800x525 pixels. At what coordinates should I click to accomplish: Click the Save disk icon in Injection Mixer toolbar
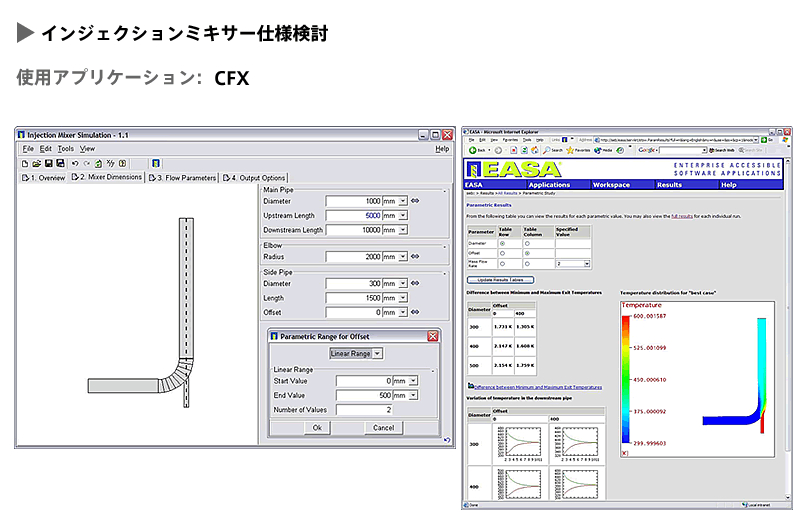[x=48, y=164]
